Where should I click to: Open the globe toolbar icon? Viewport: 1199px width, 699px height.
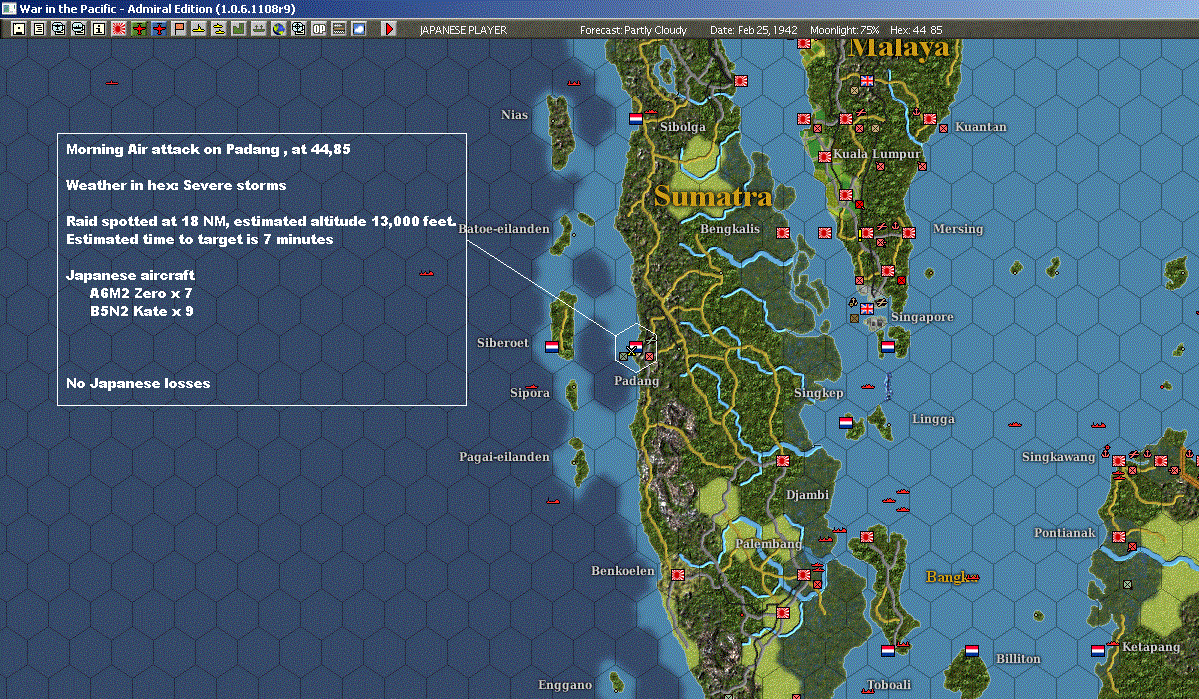coord(278,29)
